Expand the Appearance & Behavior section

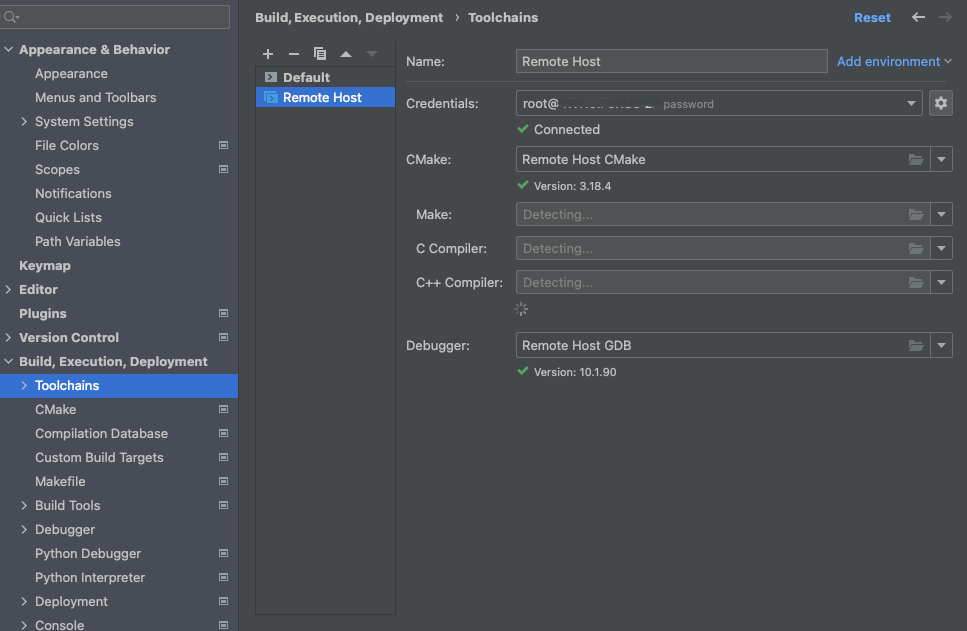point(9,50)
